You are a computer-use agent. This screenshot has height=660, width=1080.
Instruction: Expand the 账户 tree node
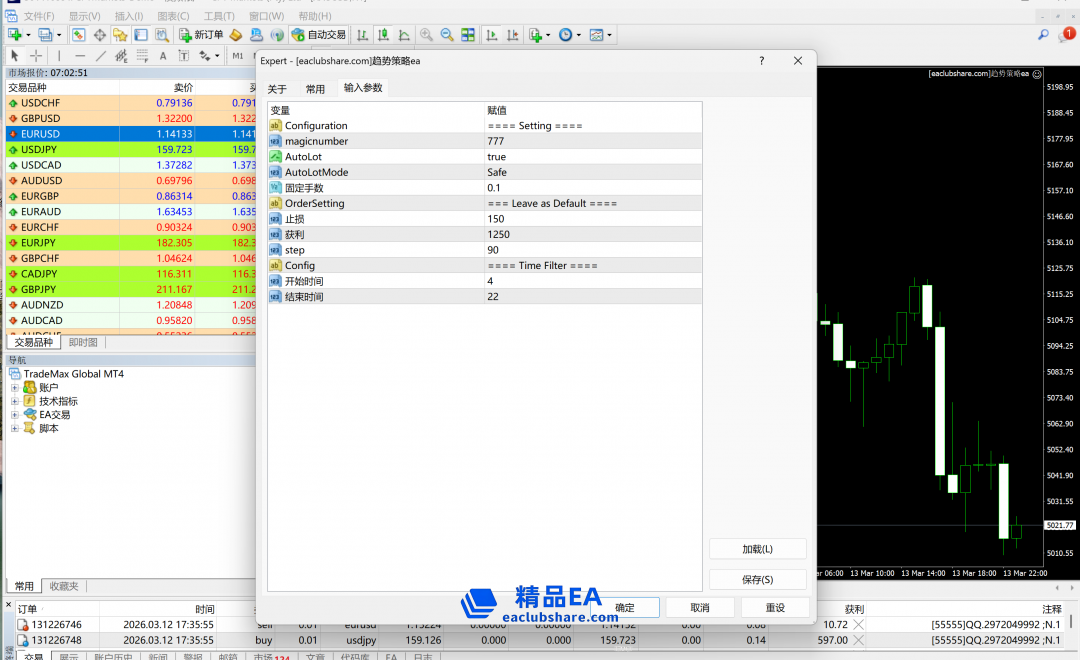15,388
